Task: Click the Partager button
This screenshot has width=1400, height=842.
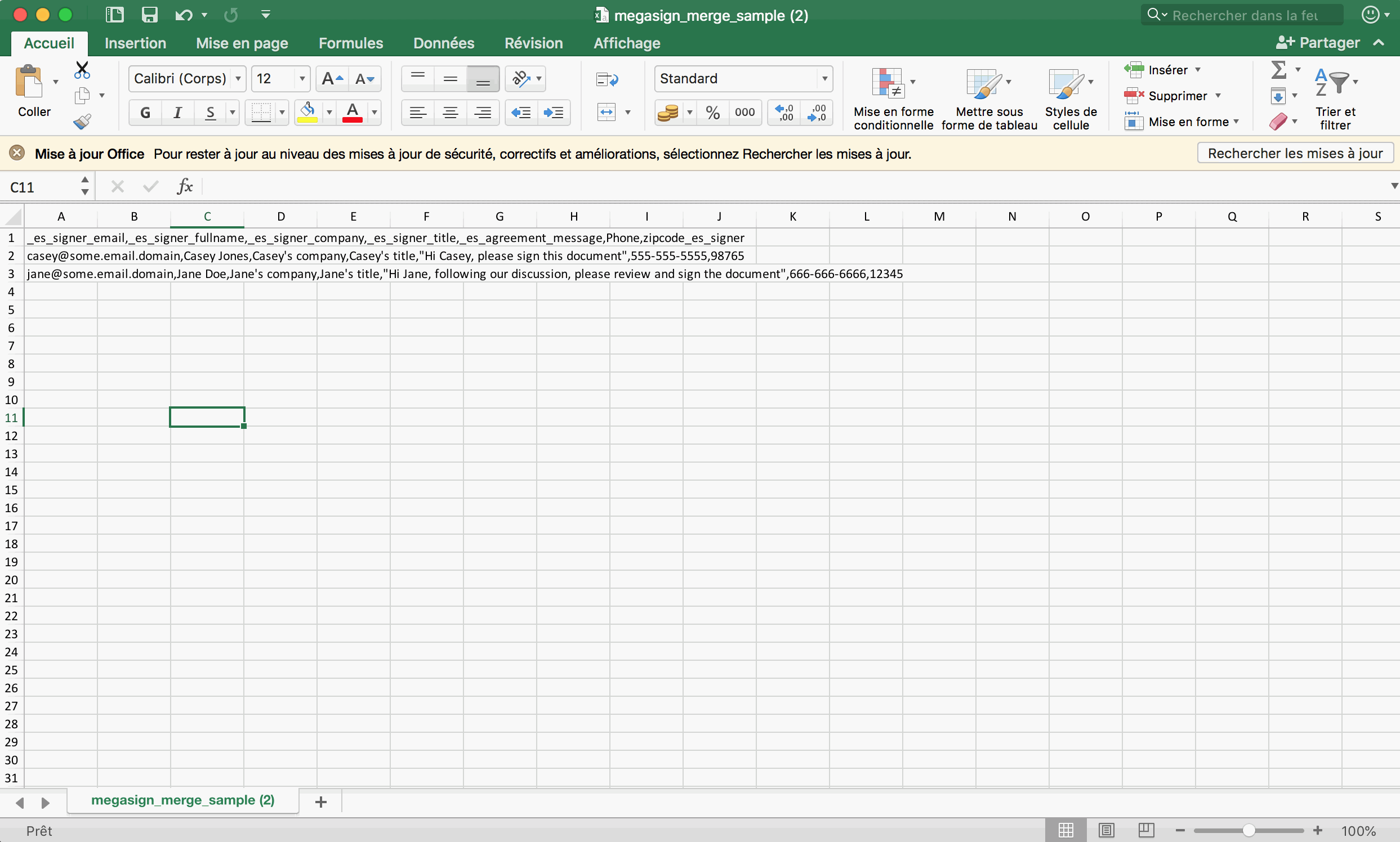Action: click(1317, 43)
